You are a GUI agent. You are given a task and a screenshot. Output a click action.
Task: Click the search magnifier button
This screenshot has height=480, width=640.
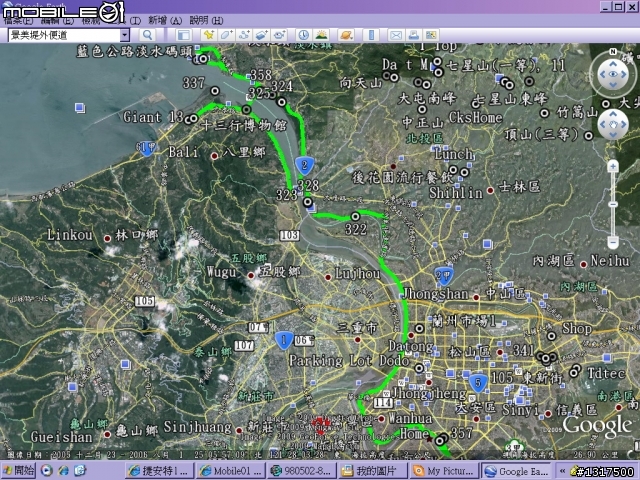pos(147,35)
